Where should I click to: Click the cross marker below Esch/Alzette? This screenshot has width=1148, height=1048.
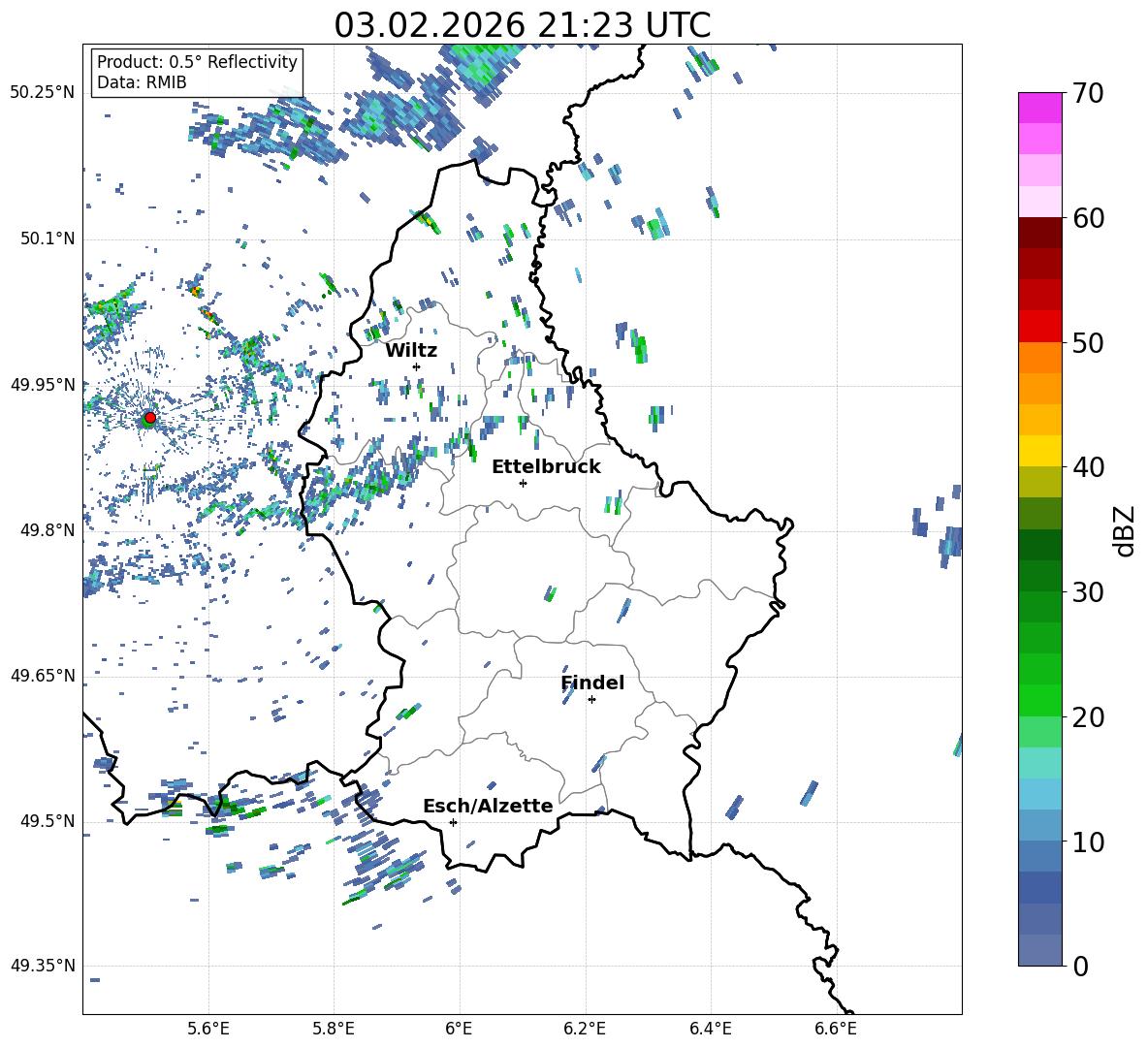click(453, 822)
